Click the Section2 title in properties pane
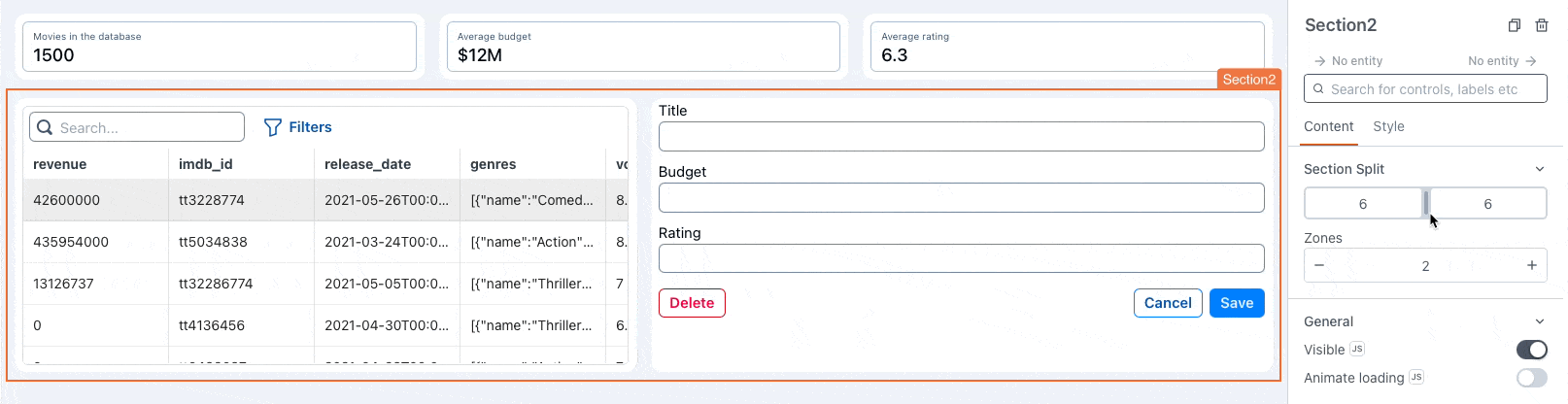 (x=1341, y=25)
